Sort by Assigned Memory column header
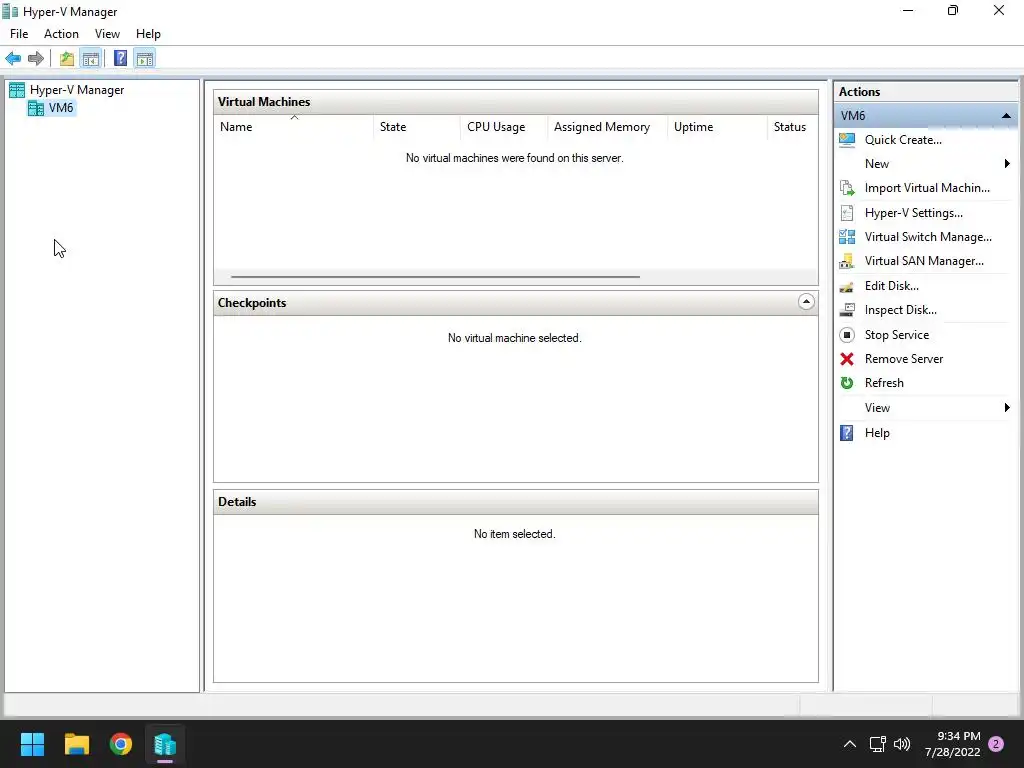1024x768 pixels. point(608,127)
